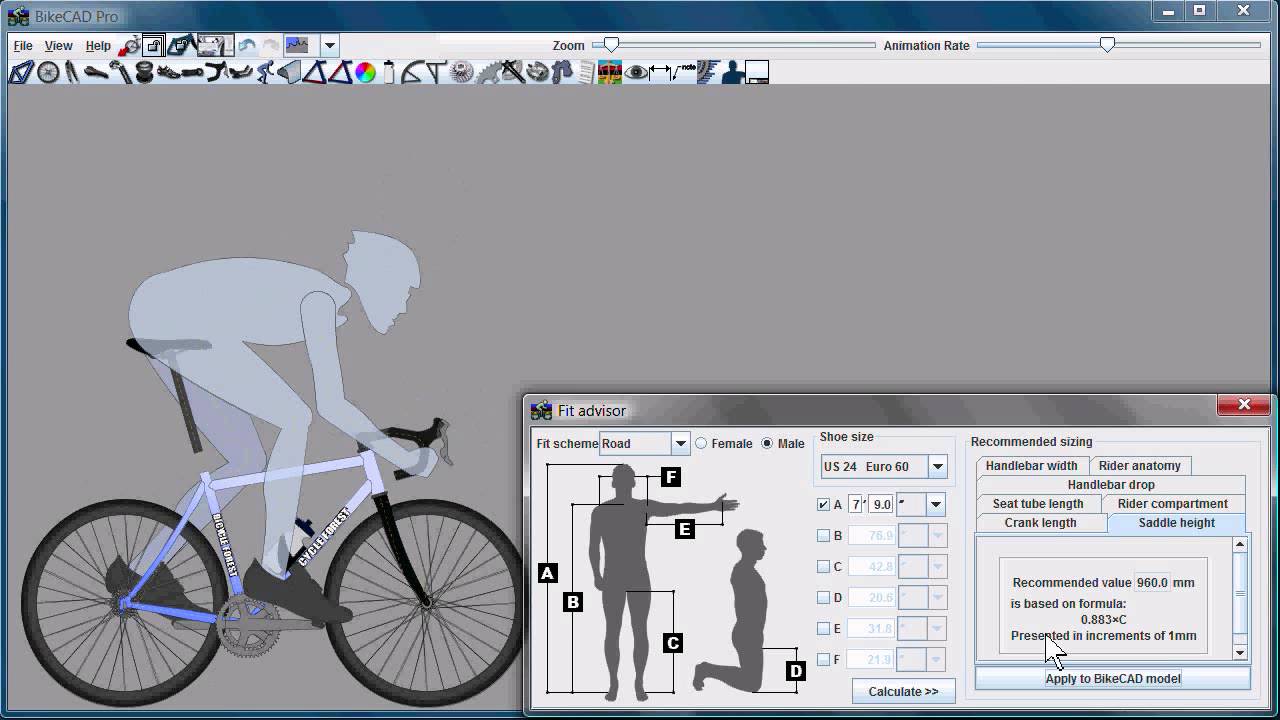Screen dimensions: 1280x720
Task: Open the color wheel paint icon
Action: (365, 72)
